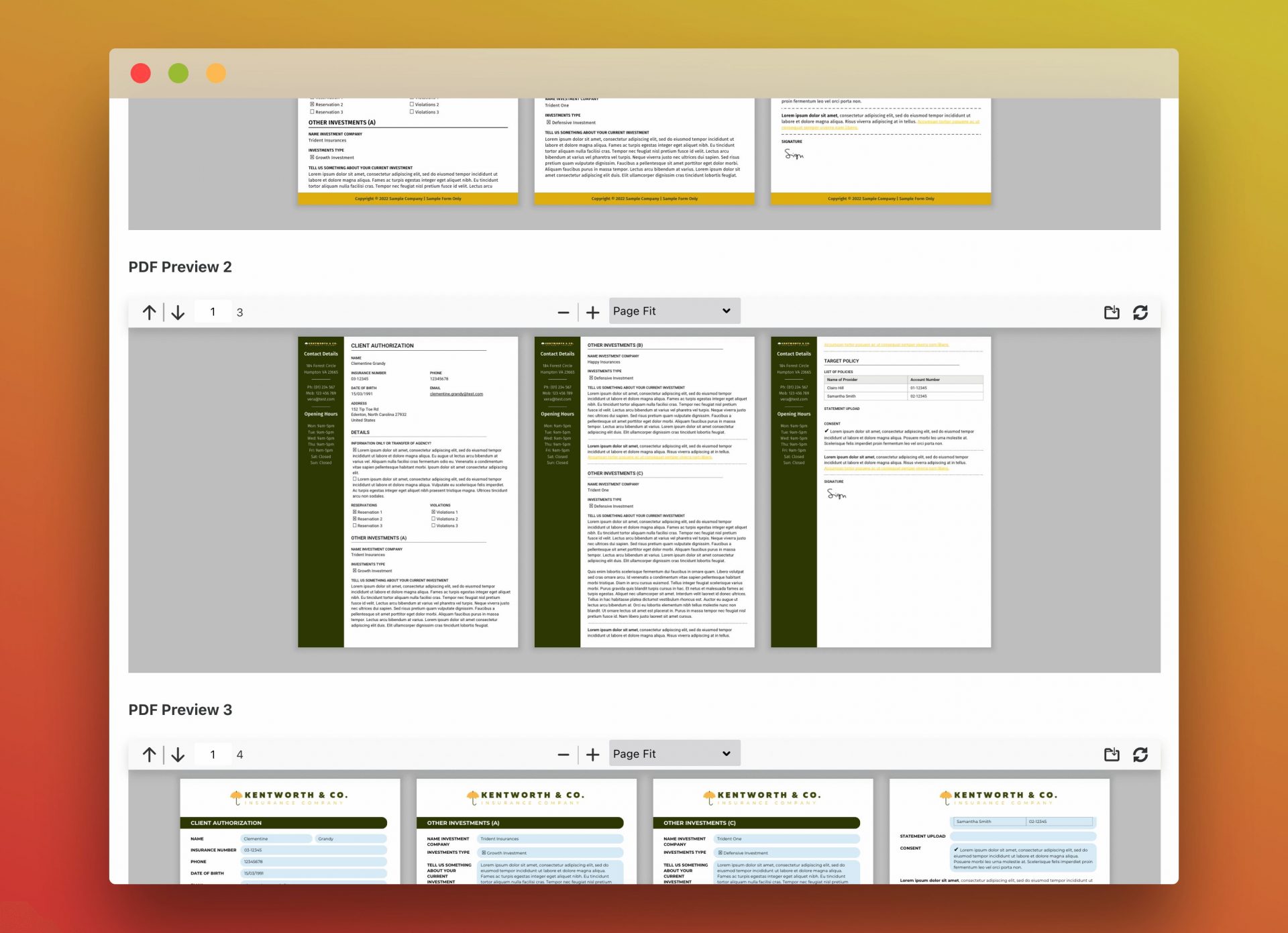1288x933 pixels.
Task: Toggle Violations 2 checkbox in second preview
Action: click(433, 518)
